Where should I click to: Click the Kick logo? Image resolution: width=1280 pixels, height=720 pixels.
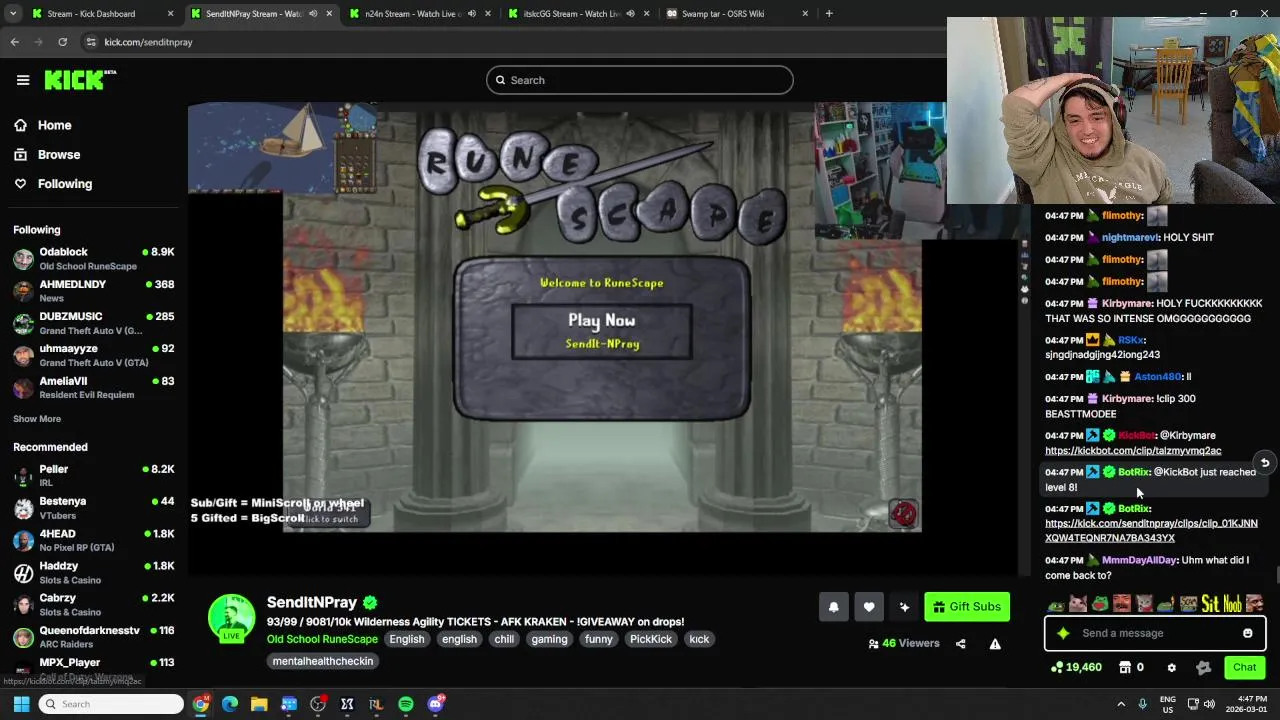pyautogui.click(x=80, y=80)
